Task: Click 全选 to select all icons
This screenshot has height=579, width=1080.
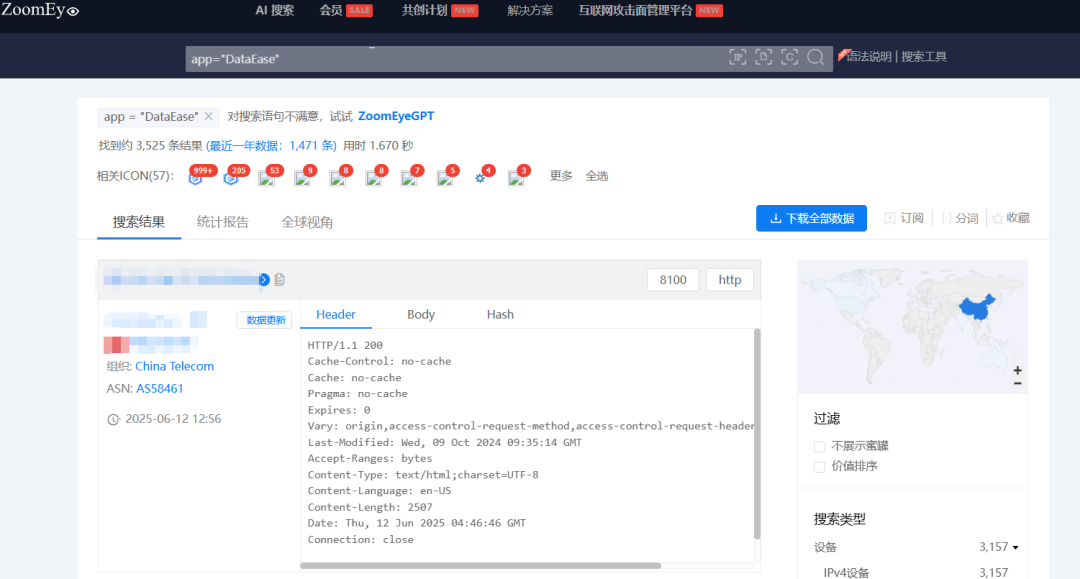Action: (596, 176)
